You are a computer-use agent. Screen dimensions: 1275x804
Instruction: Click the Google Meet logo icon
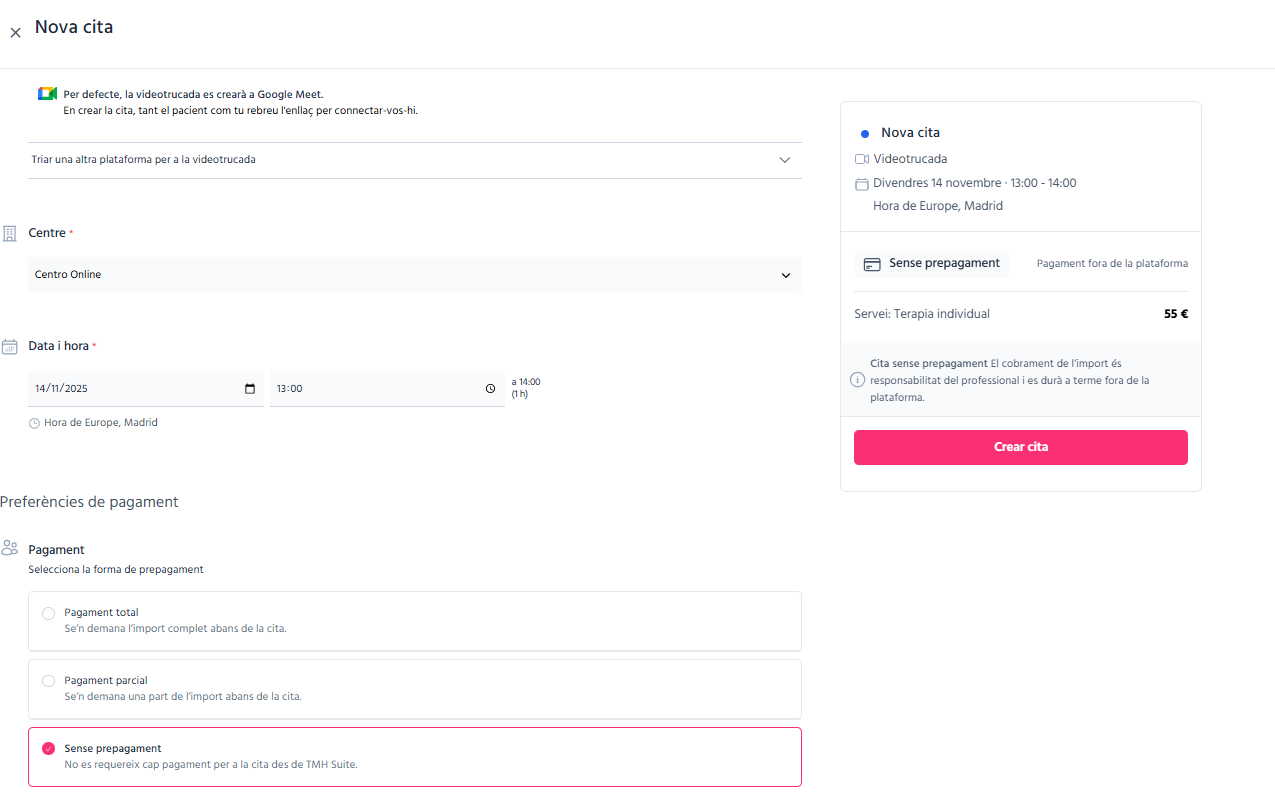(x=47, y=94)
